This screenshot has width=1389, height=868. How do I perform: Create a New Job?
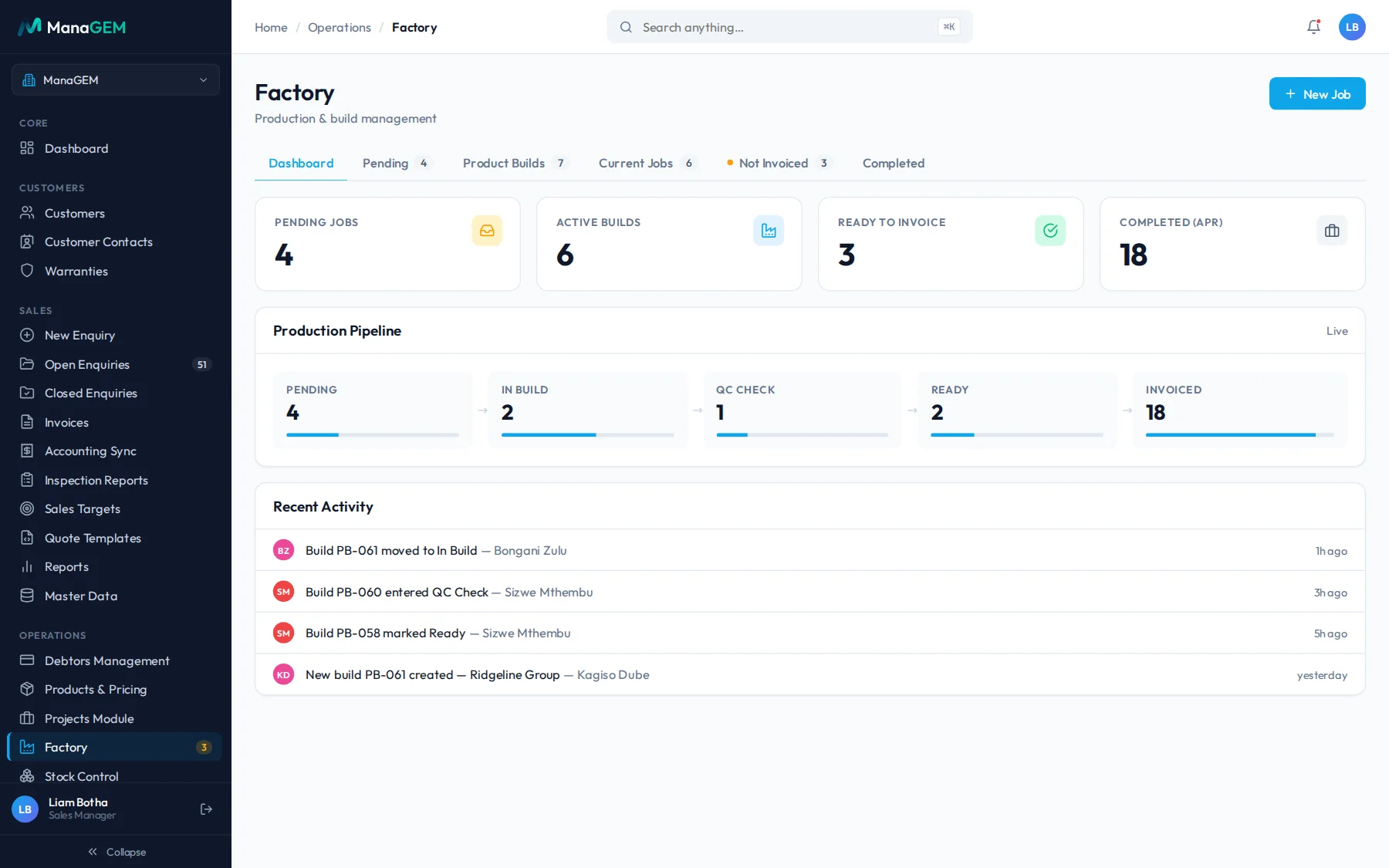[x=1317, y=94]
